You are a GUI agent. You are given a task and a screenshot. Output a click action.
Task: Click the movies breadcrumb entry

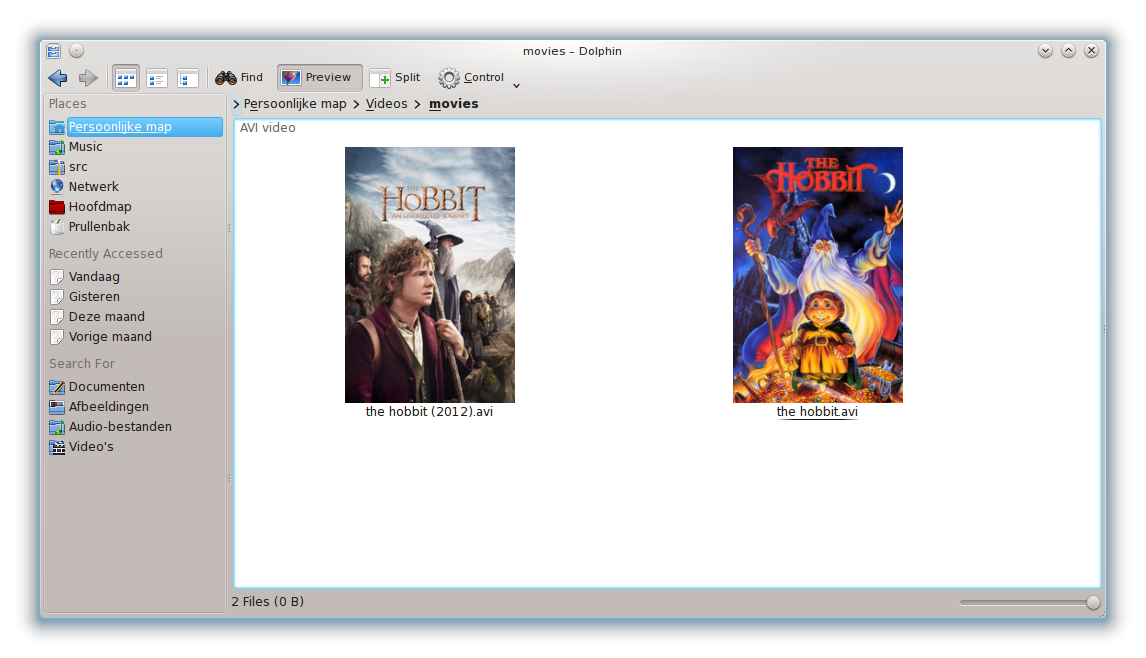(454, 104)
